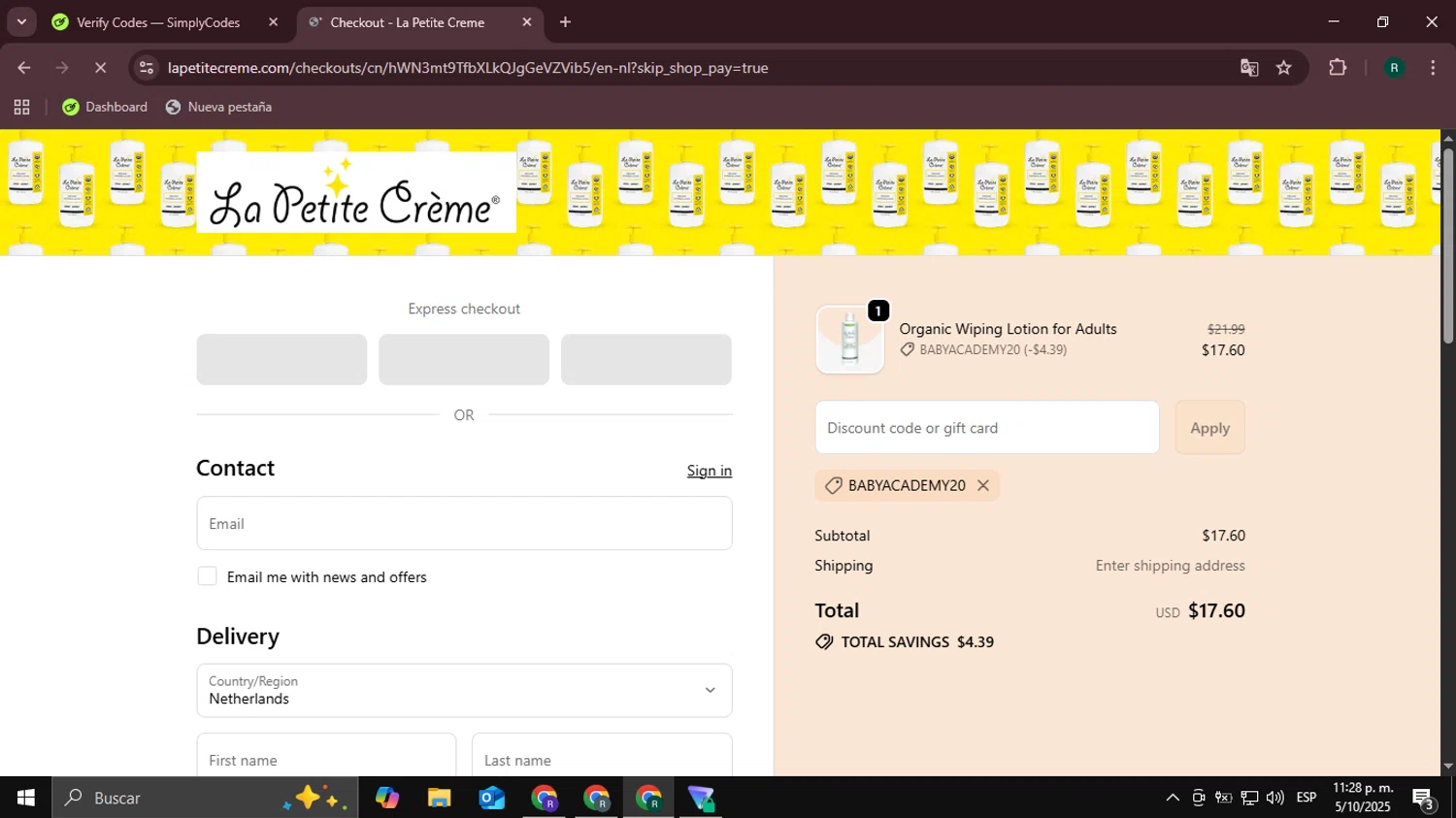Click the Last name field
Image resolution: width=1456 pixels, height=818 pixels.
point(602,755)
